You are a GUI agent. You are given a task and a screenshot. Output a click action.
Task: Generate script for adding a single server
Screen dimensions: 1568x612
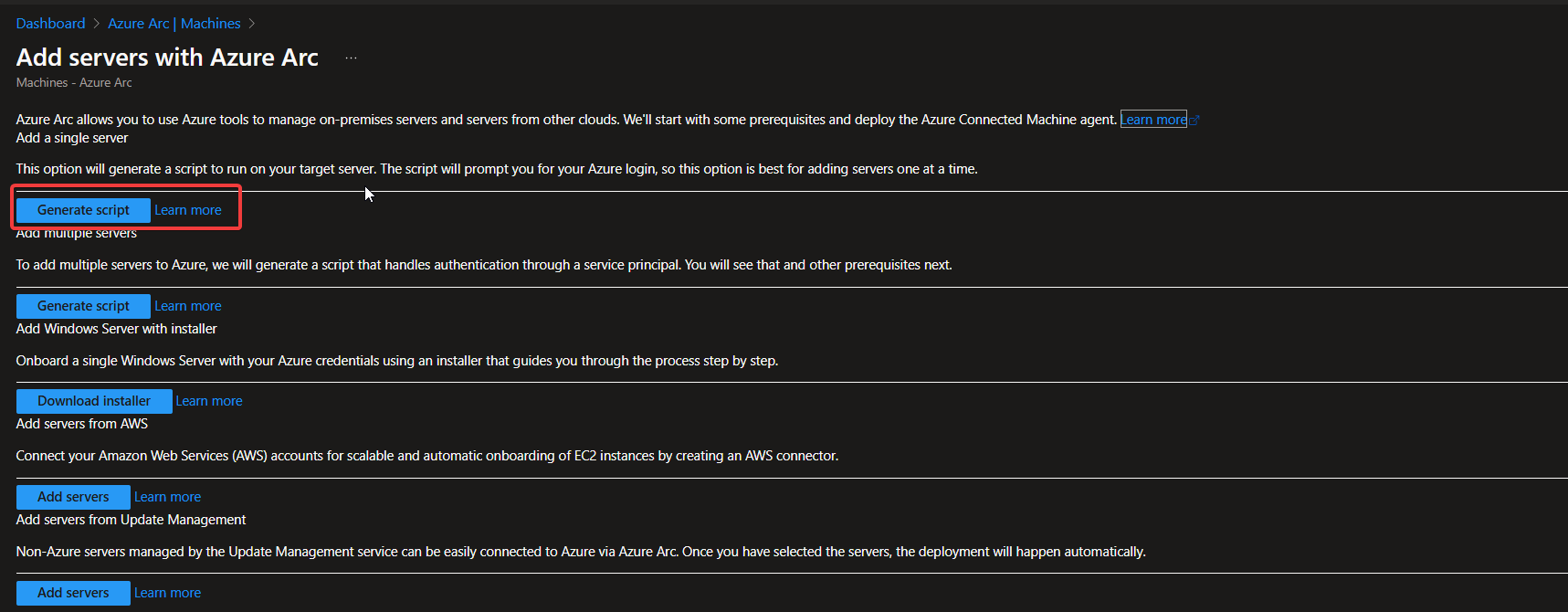[x=83, y=210]
